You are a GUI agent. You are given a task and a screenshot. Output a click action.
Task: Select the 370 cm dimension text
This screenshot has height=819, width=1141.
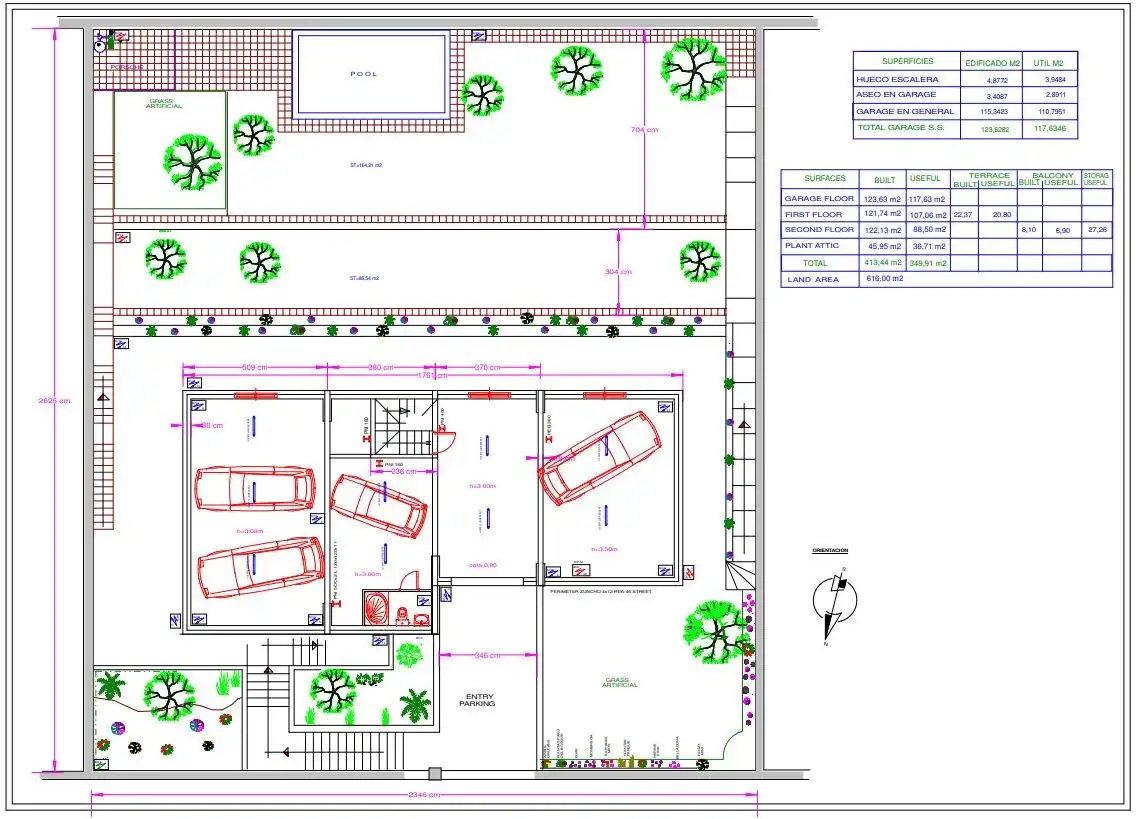(x=488, y=367)
